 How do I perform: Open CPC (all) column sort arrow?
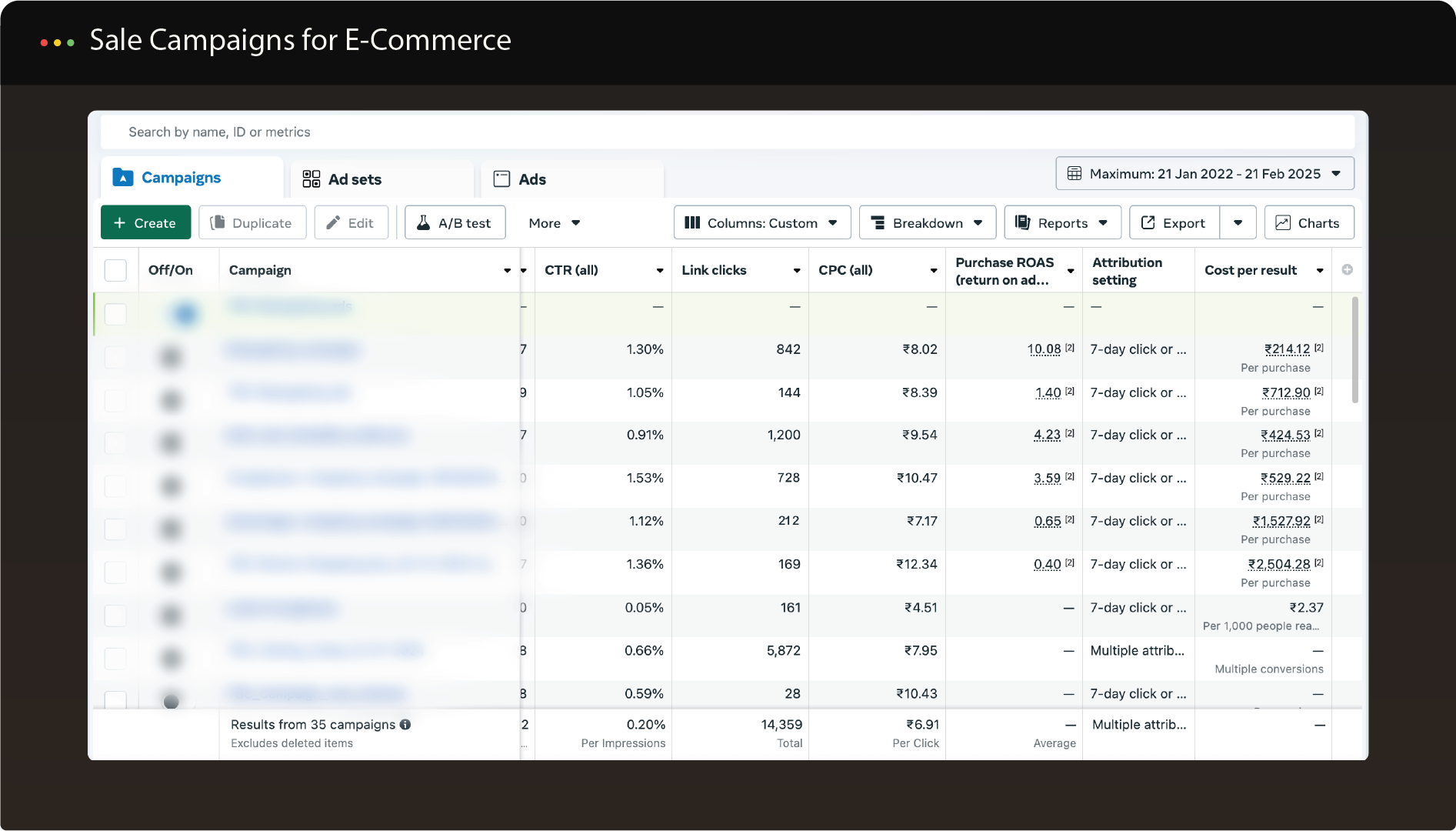point(934,271)
